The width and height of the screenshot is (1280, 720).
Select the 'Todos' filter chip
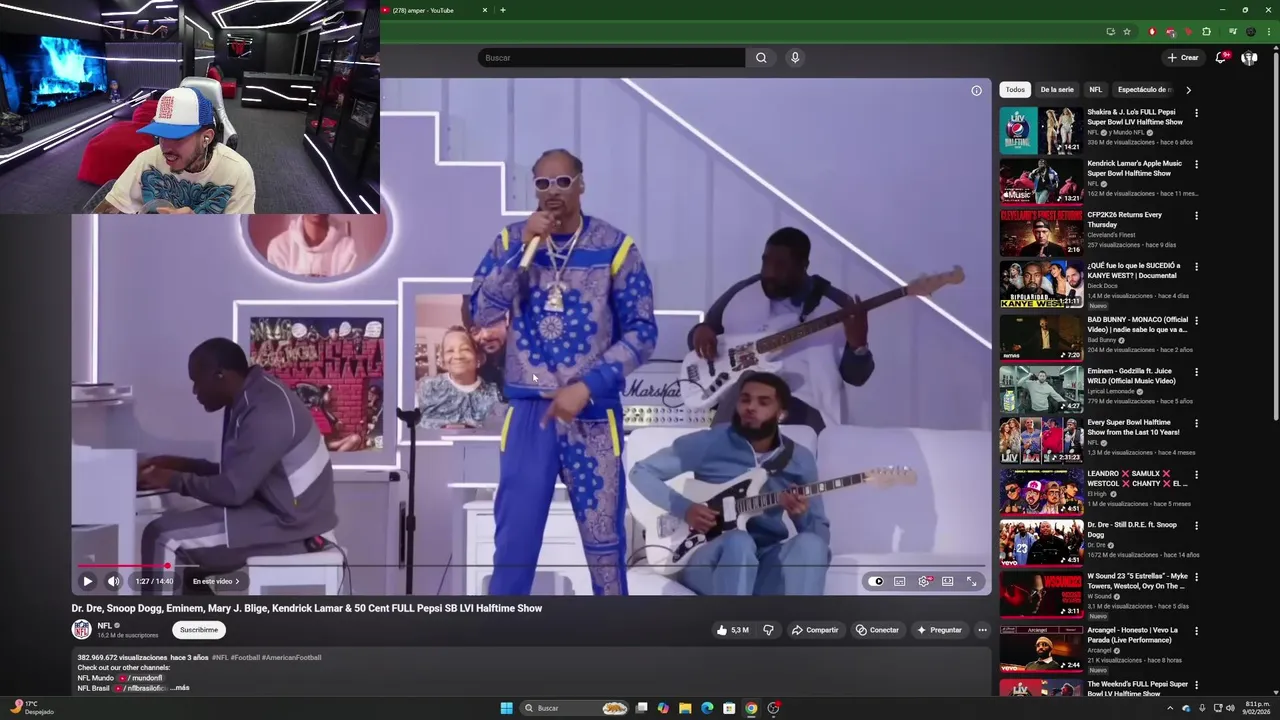click(x=1015, y=90)
